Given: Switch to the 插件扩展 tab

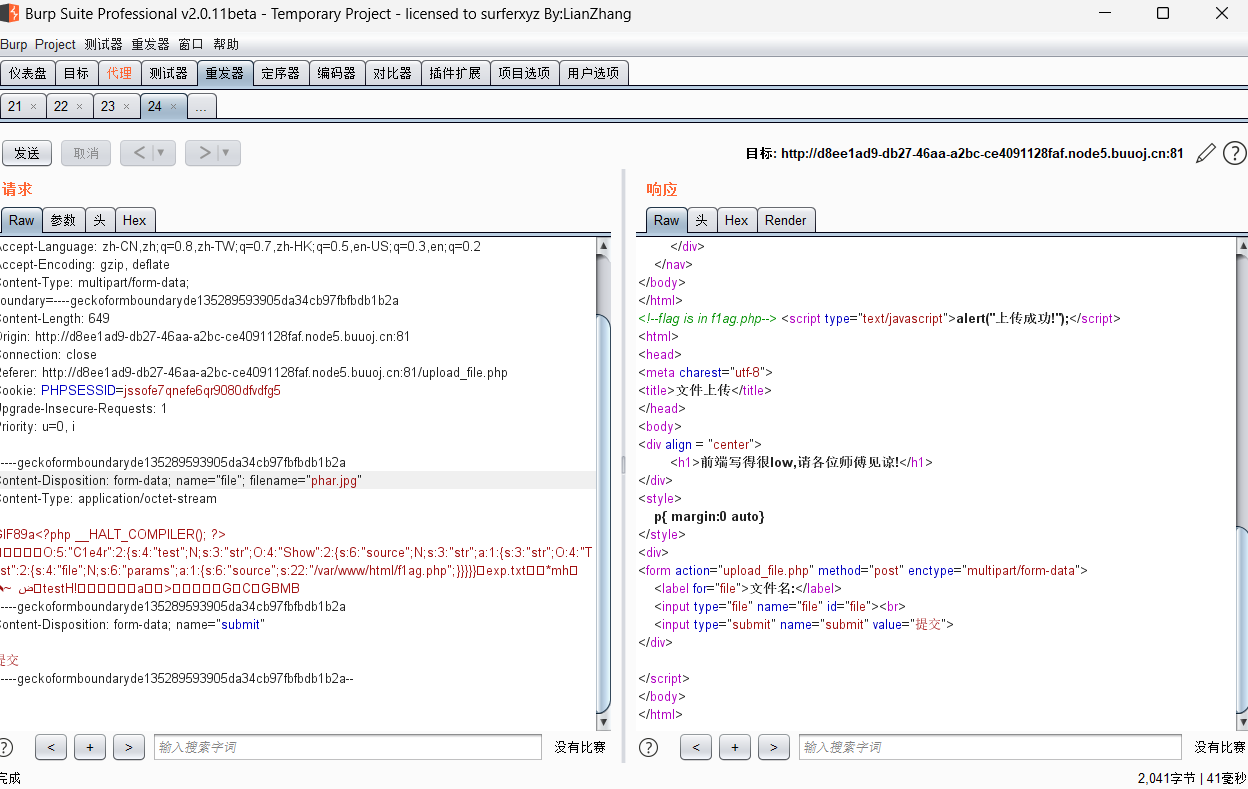Looking at the screenshot, I should click(x=455, y=73).
